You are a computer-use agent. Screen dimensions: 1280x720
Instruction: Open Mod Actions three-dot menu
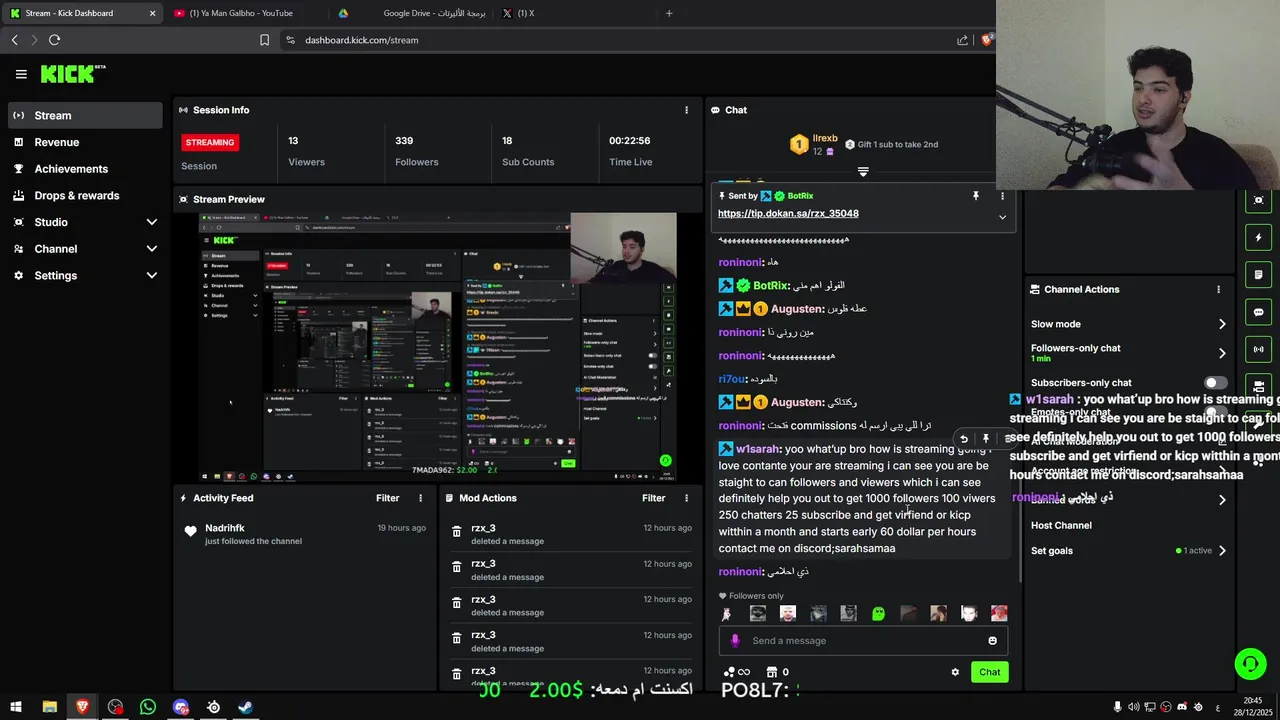(x=686, y=498)
